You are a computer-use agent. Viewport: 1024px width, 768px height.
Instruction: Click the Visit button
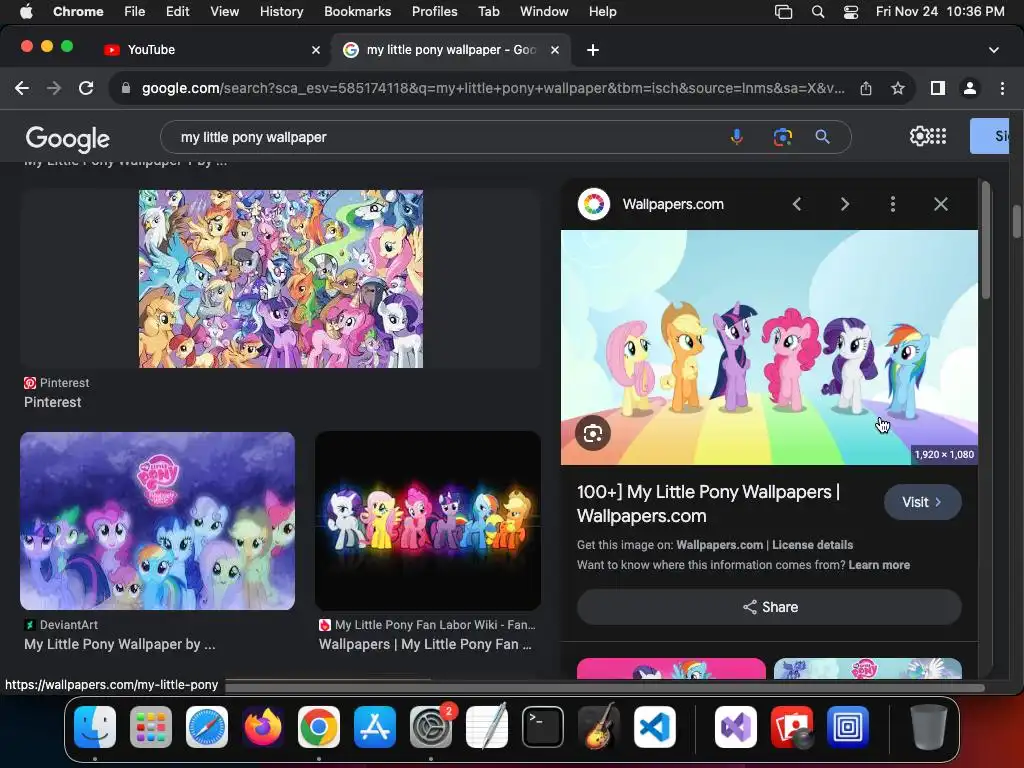click(922, 502)
